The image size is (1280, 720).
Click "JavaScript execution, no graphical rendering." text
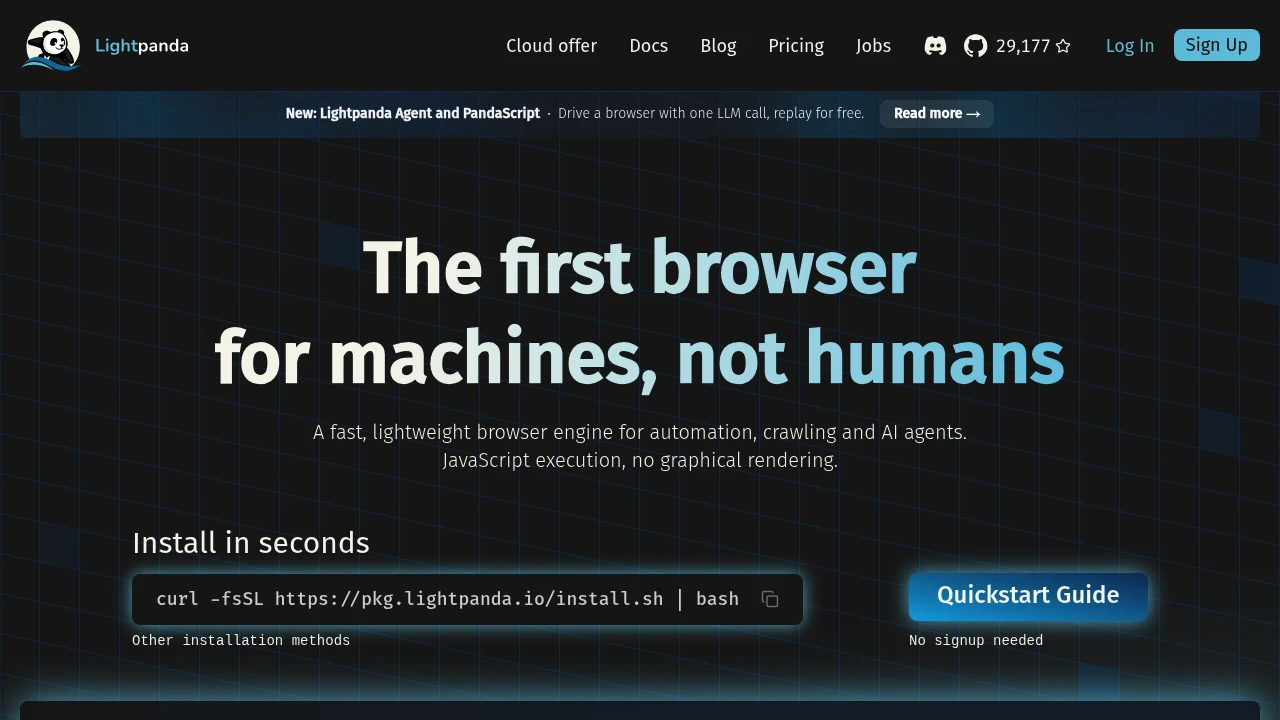640,460
